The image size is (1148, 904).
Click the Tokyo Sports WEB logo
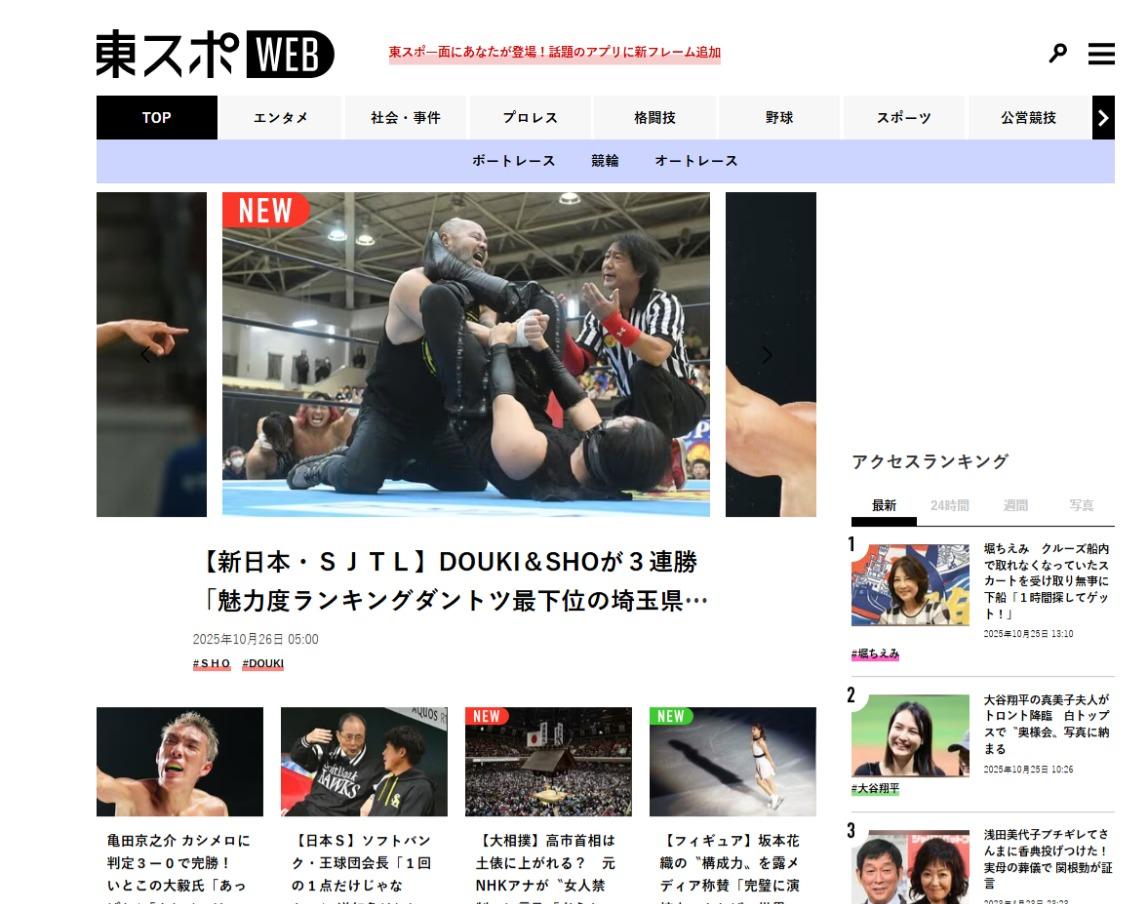[215, 54]
